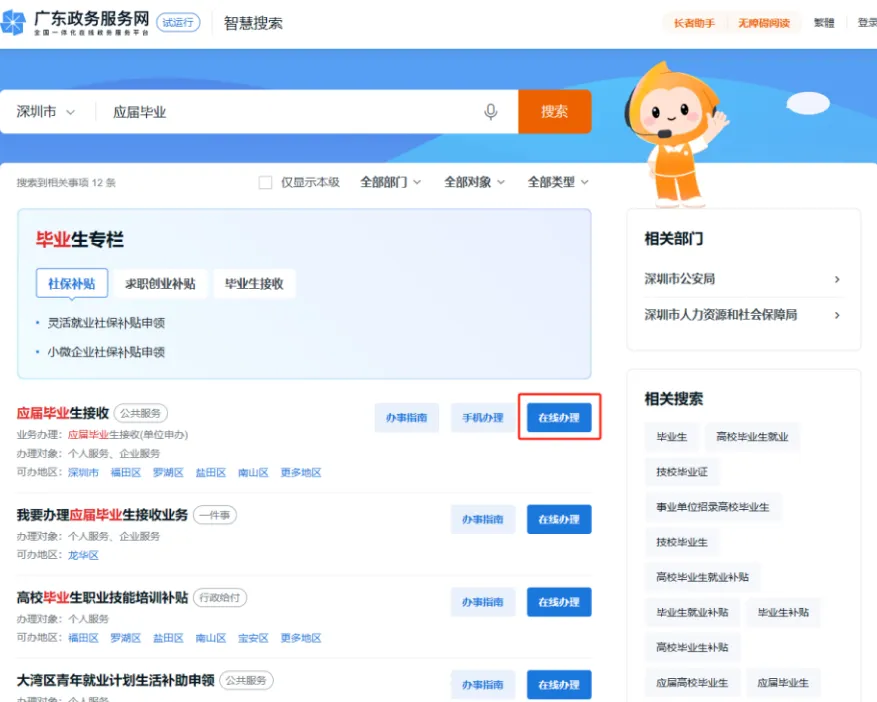877x702 pixels.
Task: Select 深圳市 area under 应届毕业生接收
Action: [x=83, y=473]
